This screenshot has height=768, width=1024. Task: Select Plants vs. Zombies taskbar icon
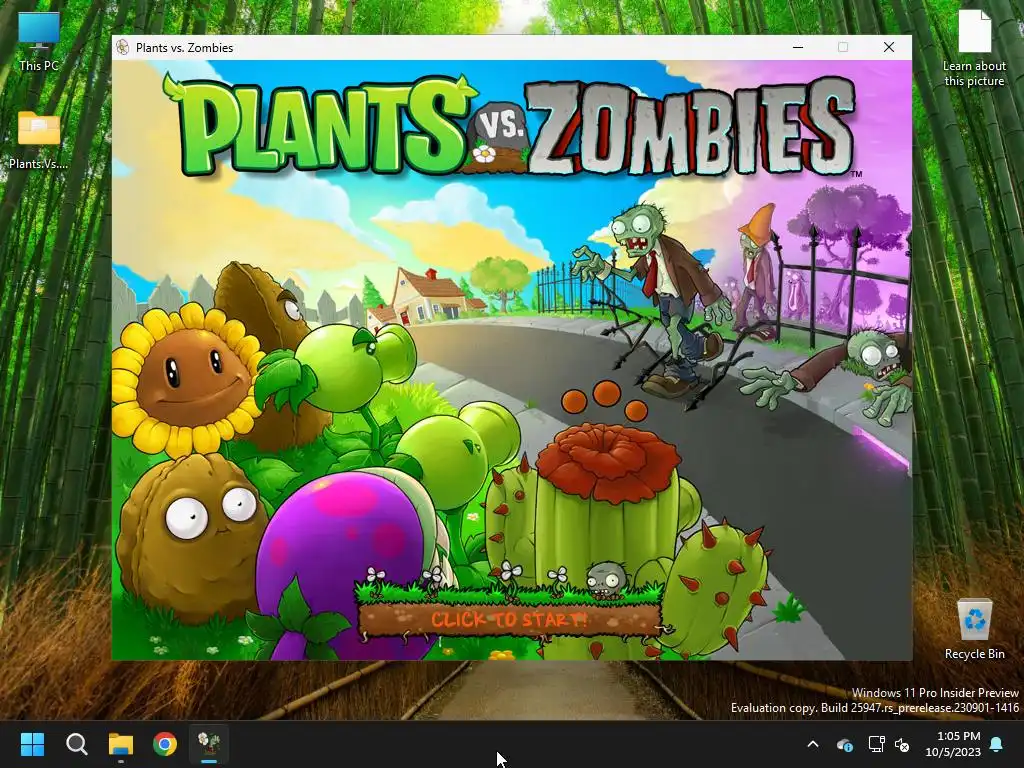(209, 744)
